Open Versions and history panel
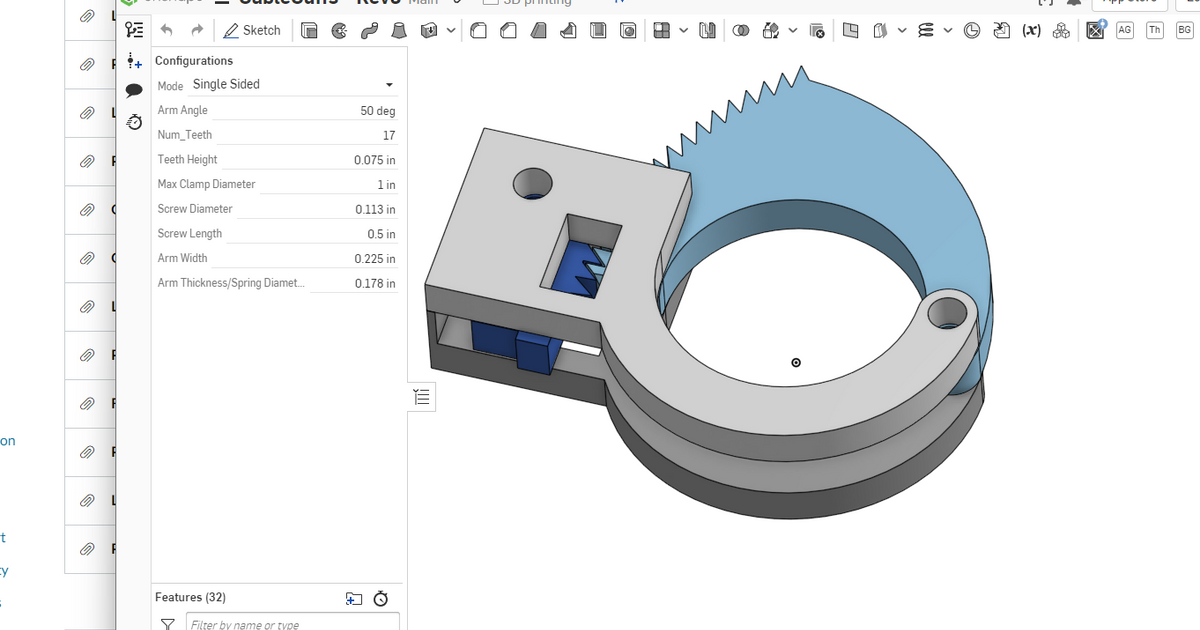Image resolution: width=1200 pixels, height=630 pixels. pyautogui.click(x=134, y=122)
